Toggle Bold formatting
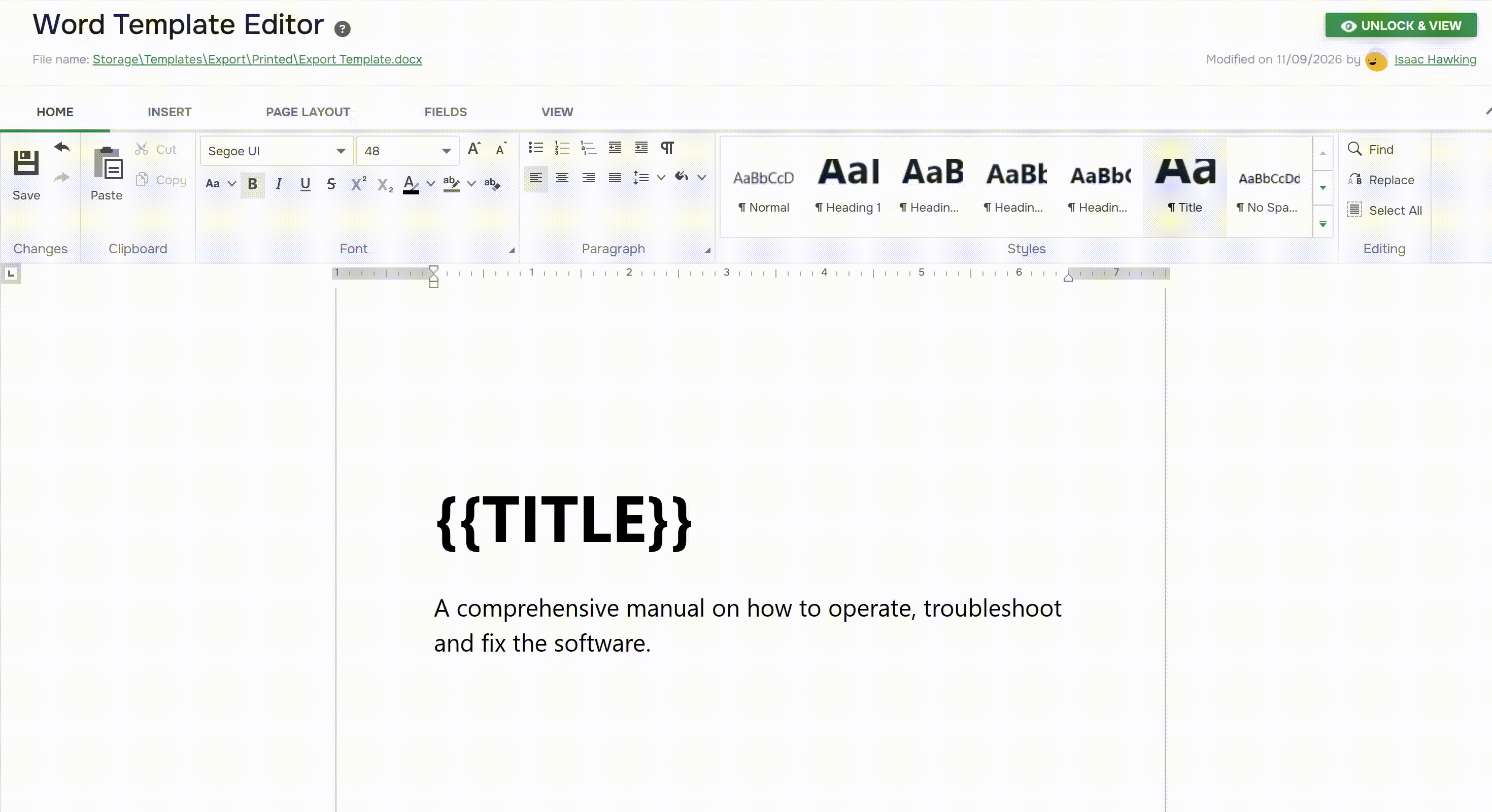 pos(253,184)
